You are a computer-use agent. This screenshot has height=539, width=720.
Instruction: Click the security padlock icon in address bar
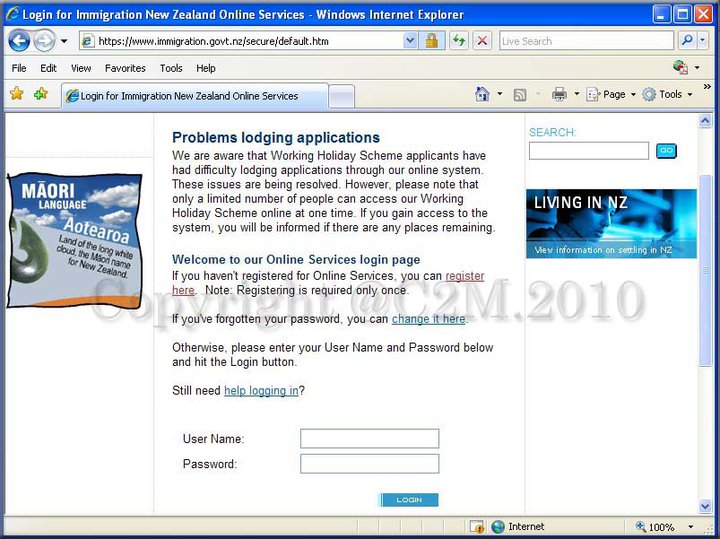click(432, 41)
